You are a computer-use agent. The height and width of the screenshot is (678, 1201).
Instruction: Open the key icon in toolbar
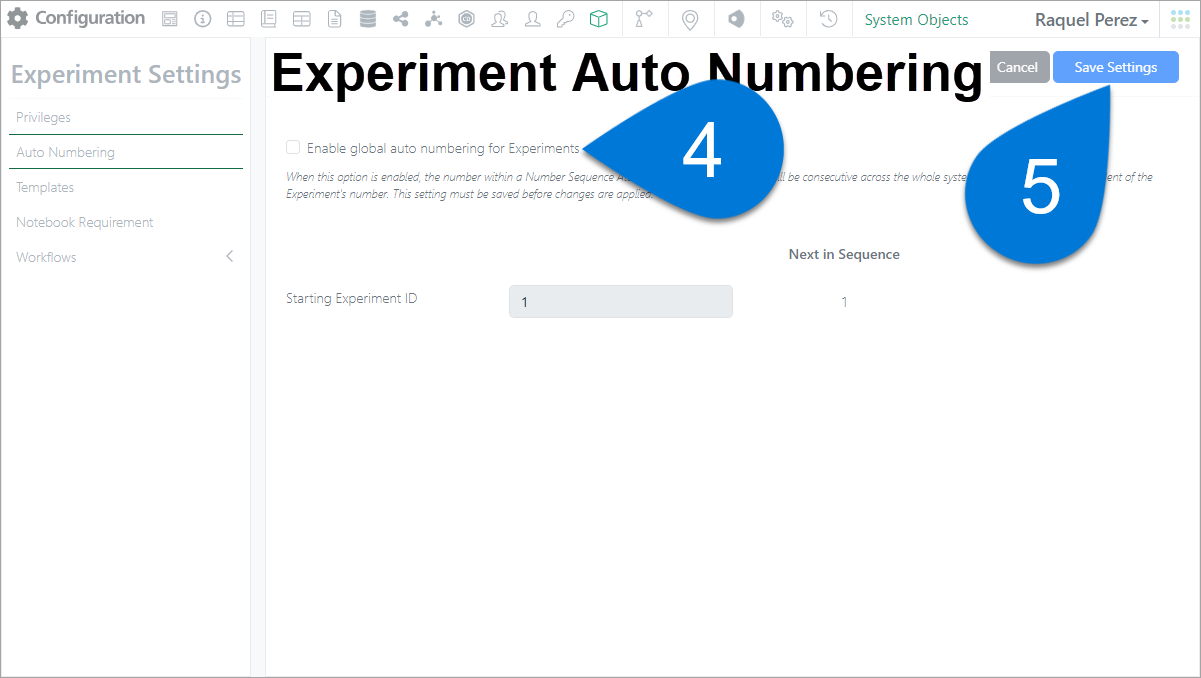coord(566,19)
